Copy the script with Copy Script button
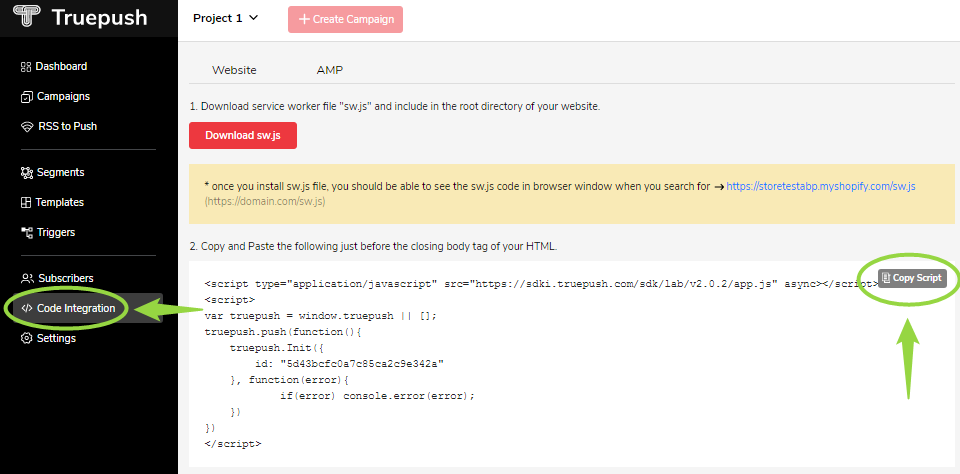960x474 pixels. (x=912, y=278)
